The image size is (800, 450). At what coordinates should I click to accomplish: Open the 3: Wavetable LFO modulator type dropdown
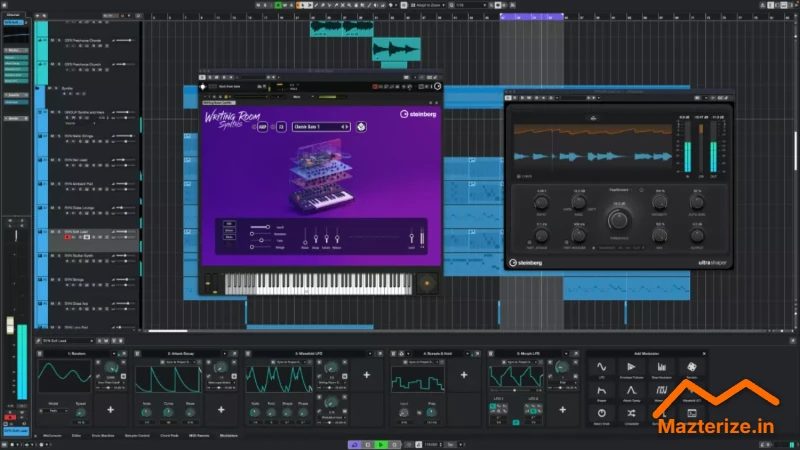(370, 354)
